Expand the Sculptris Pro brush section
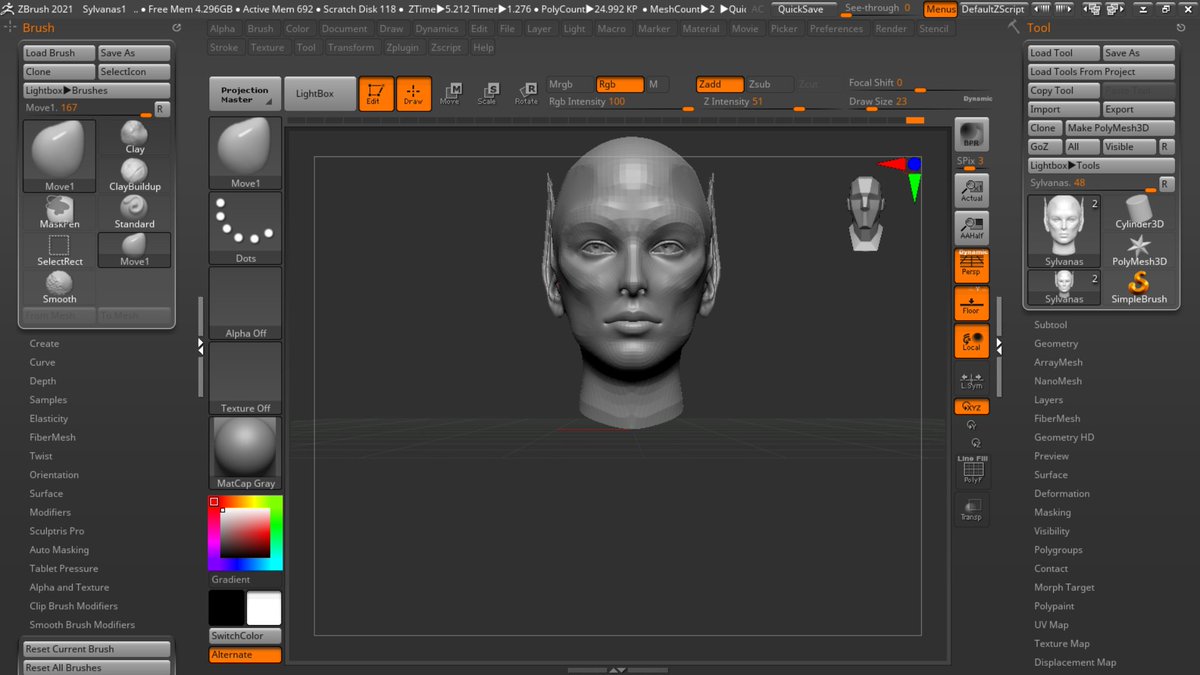The width and height of the screenshot is (1200, 675). [57, 531]
